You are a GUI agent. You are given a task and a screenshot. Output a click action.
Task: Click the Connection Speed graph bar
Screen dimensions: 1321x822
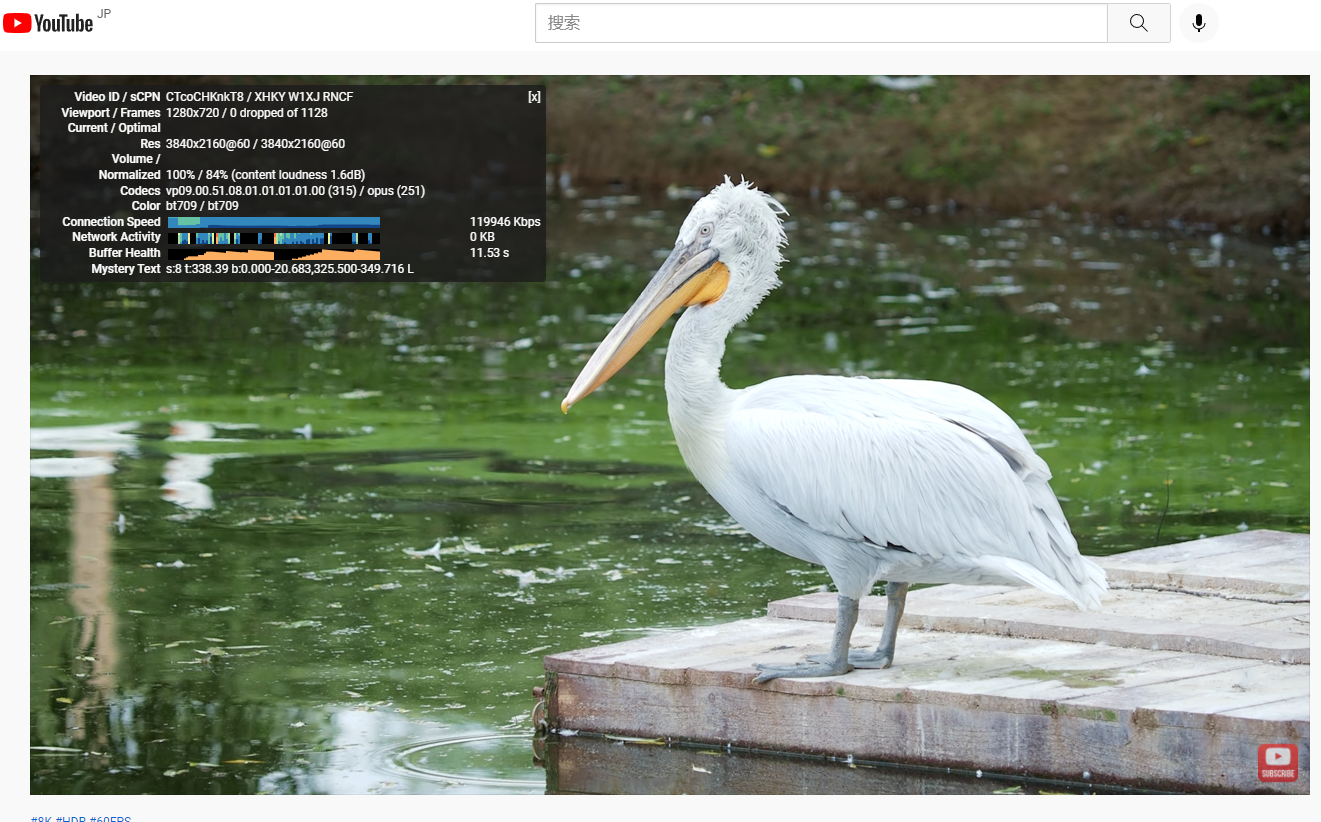(273, 222)
